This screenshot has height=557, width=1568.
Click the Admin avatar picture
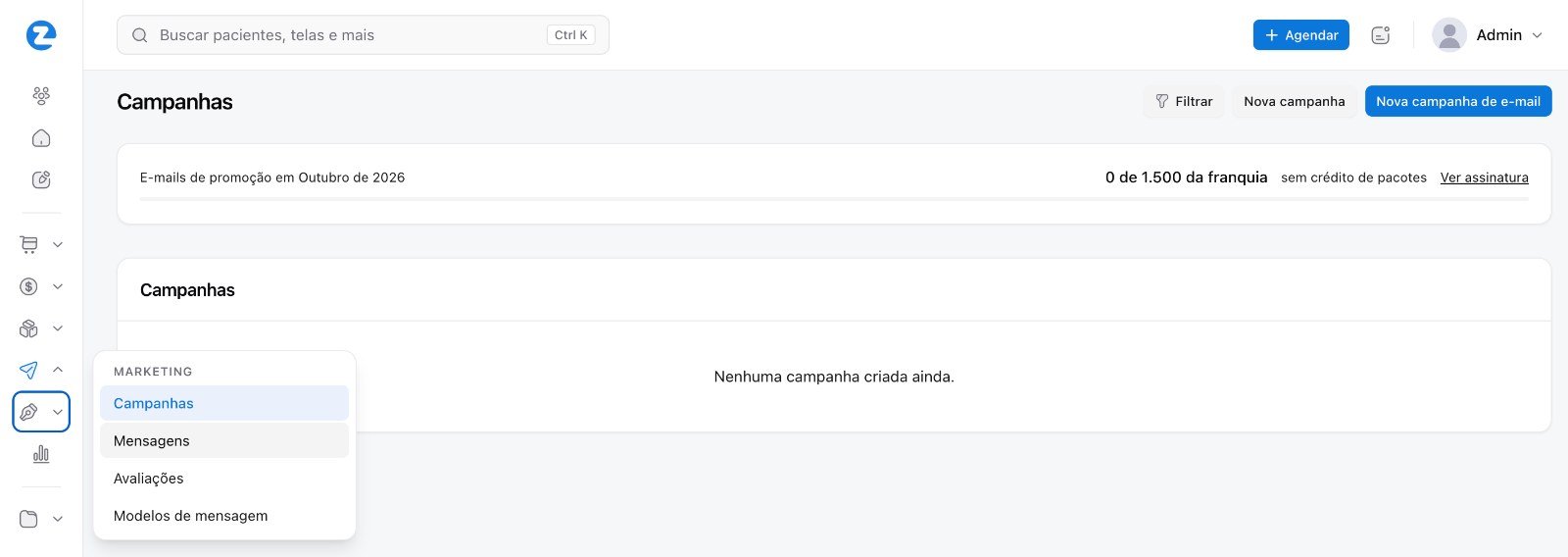(x=1448, y=35)
